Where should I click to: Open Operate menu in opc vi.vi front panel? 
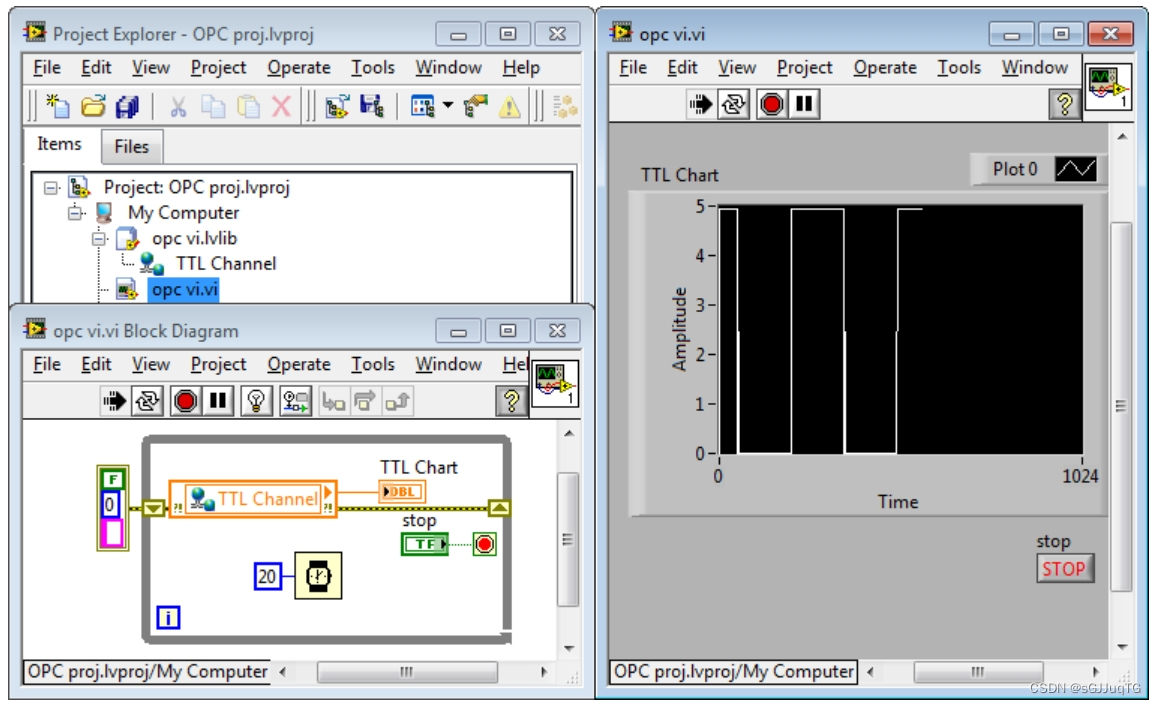[x=885, y=68]
